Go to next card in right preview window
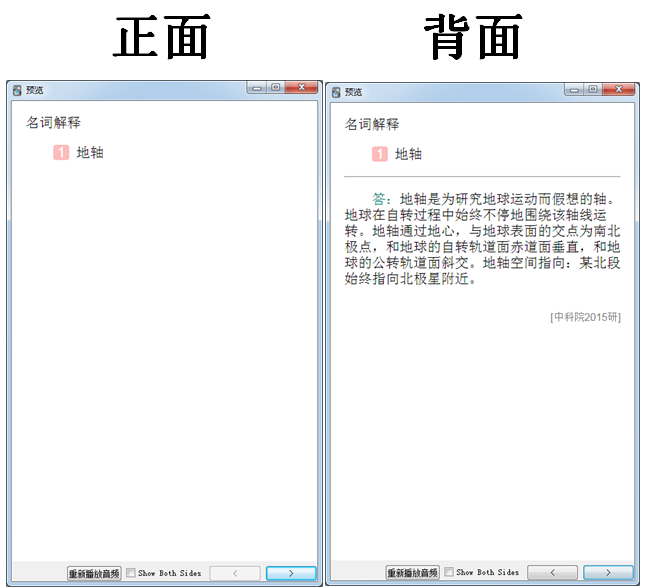Viewport: 646px width, 588px height. [x=608, y=572]
